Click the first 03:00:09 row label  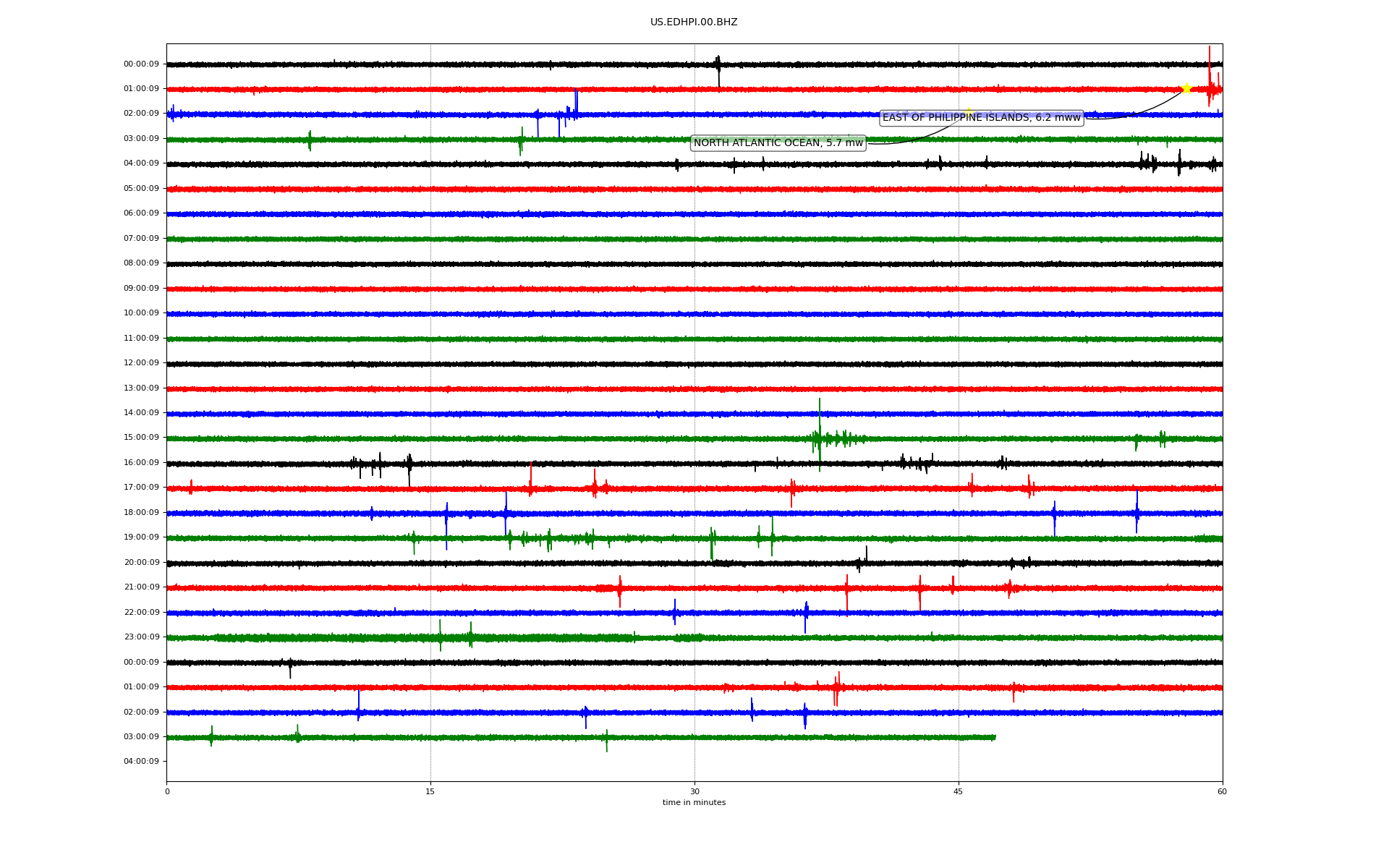click(141, 139)
